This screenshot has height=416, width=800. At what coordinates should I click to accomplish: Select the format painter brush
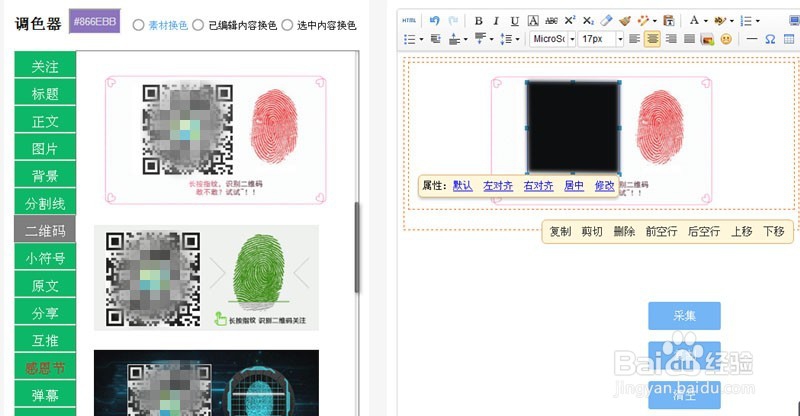(x=624, y=21)
